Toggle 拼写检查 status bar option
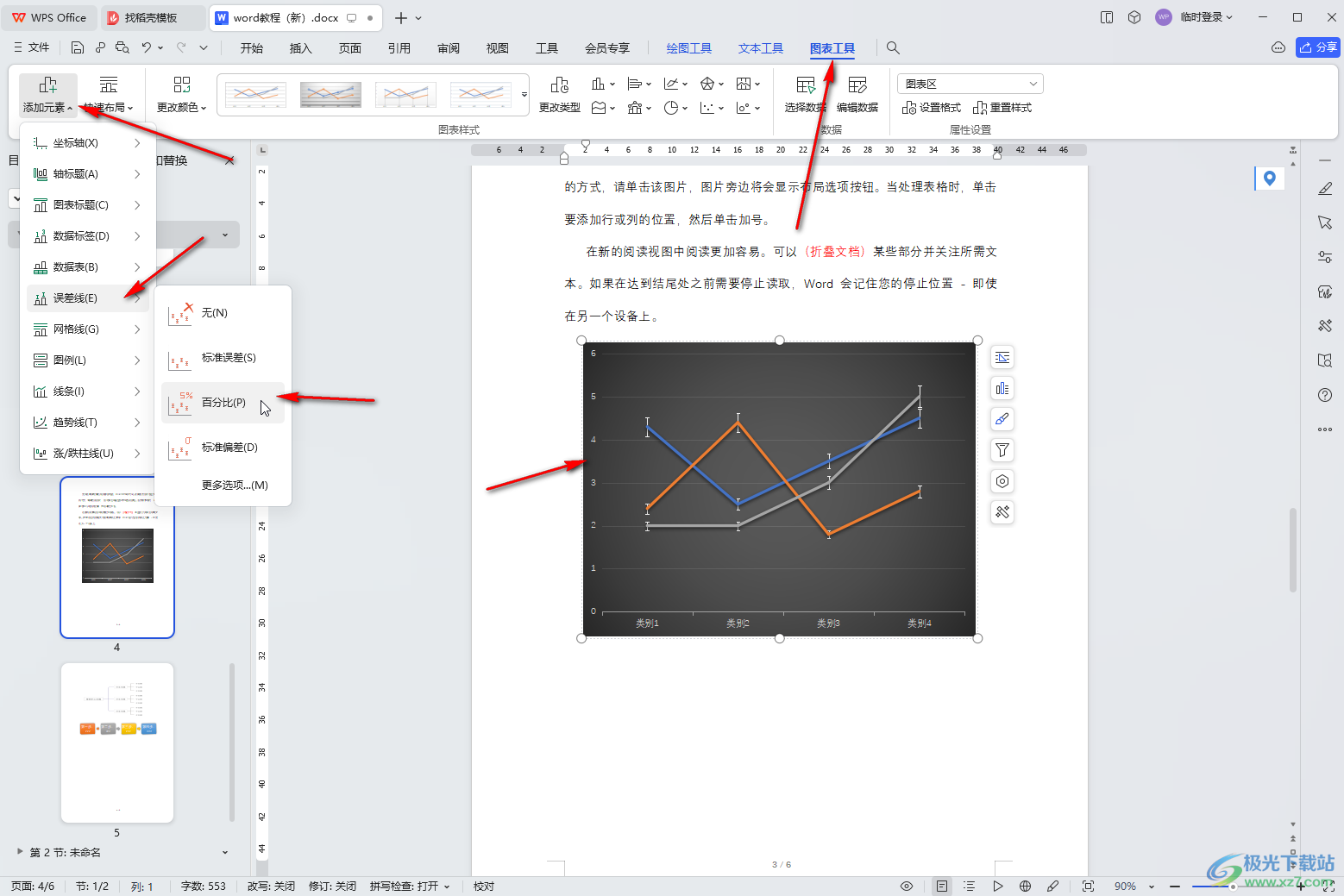 coord(410,887)
